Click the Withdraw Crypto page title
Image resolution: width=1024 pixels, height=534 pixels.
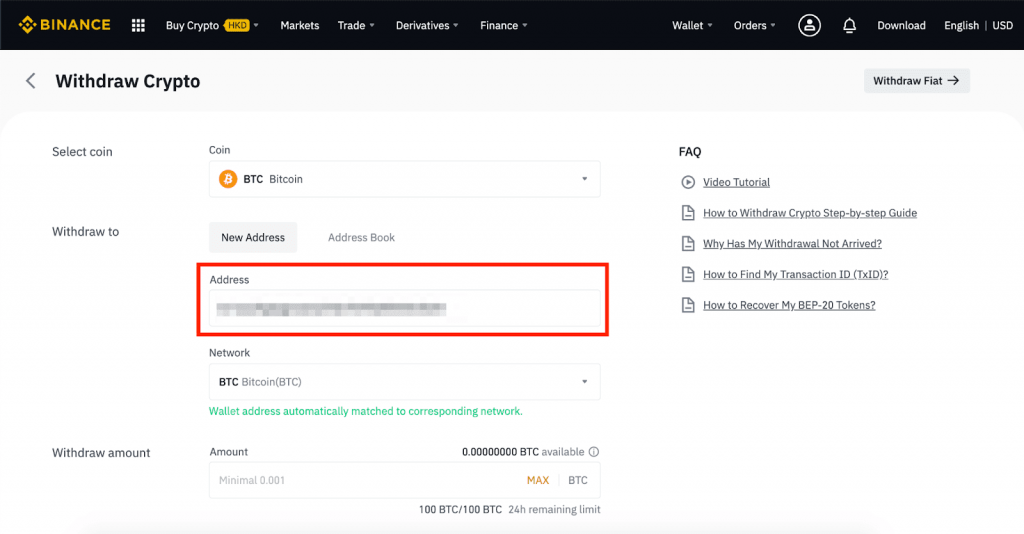coord(127,81)
